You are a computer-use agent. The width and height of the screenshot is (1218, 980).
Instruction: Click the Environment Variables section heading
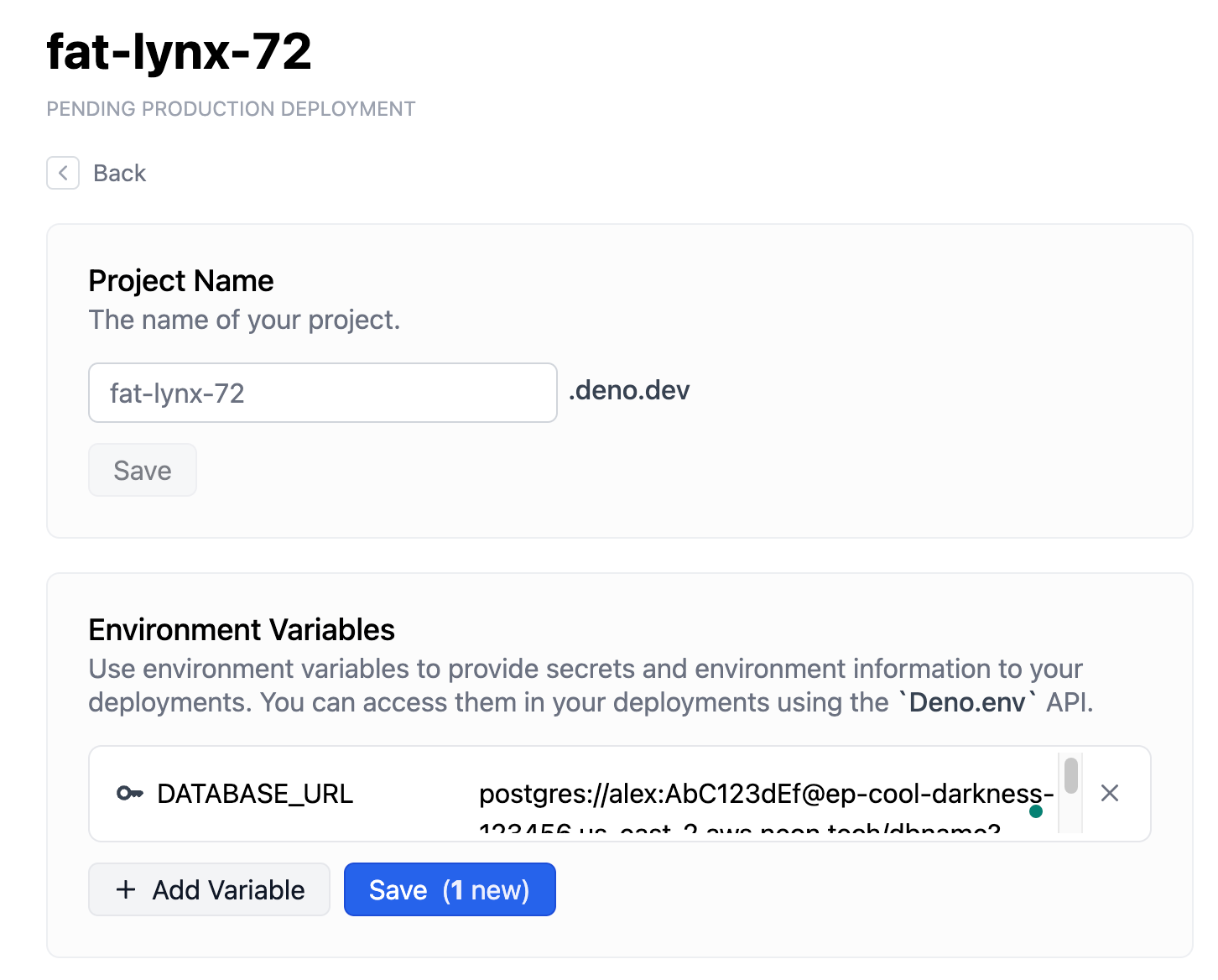point(242,629)
